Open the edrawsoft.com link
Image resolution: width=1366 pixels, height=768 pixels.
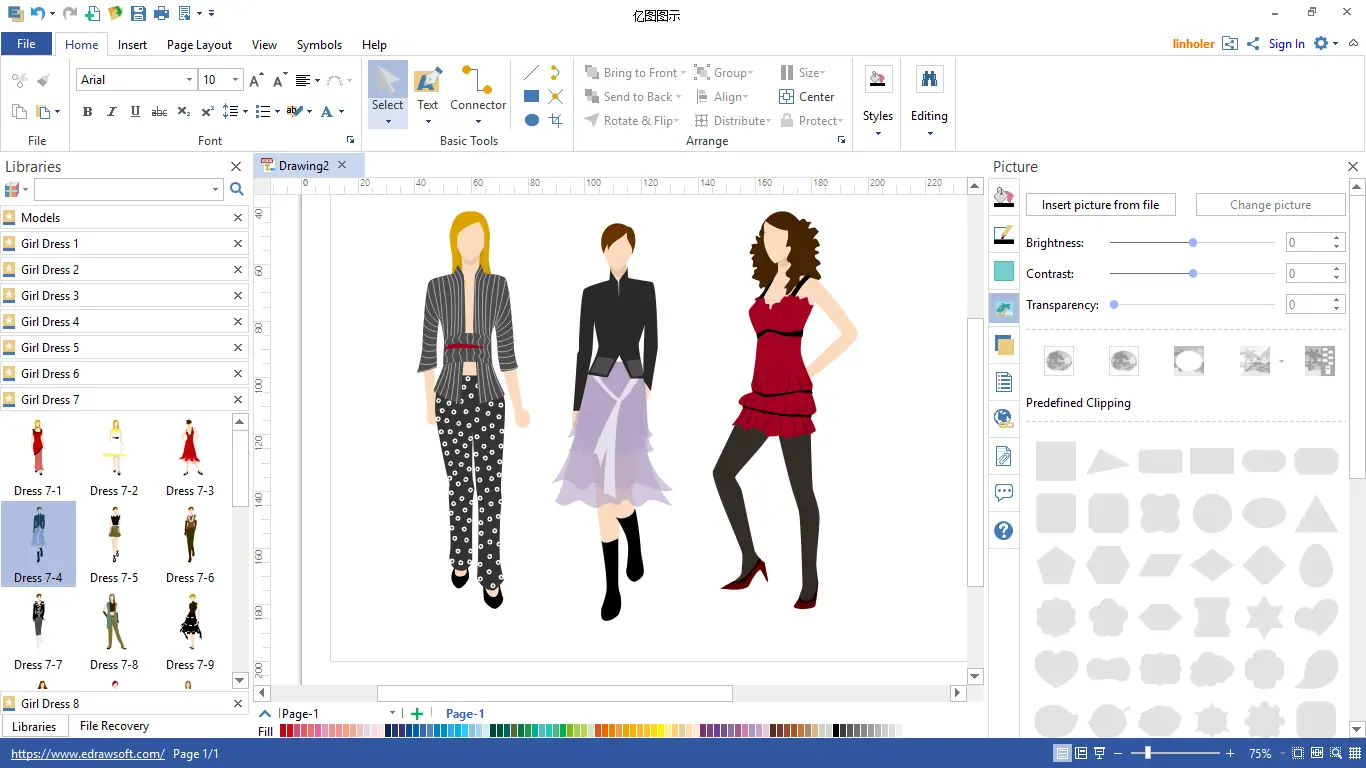point(87,754)
